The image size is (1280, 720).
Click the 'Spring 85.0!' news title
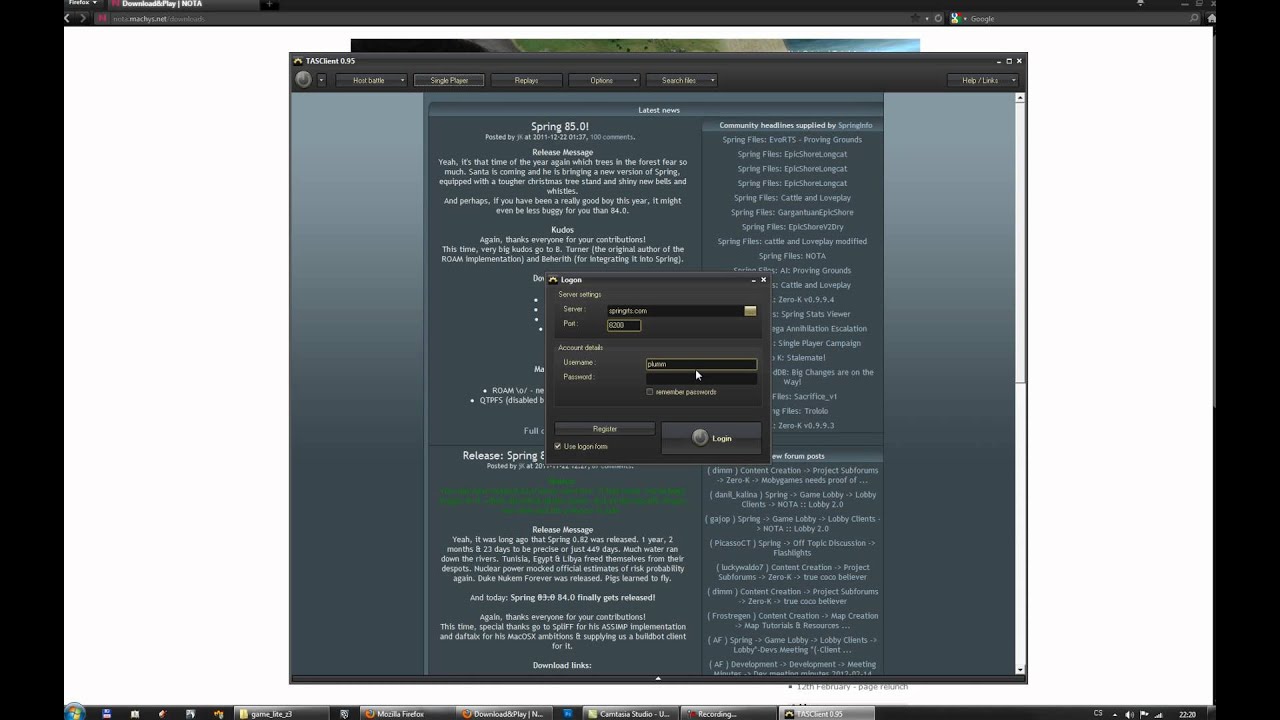pos(560,127)
